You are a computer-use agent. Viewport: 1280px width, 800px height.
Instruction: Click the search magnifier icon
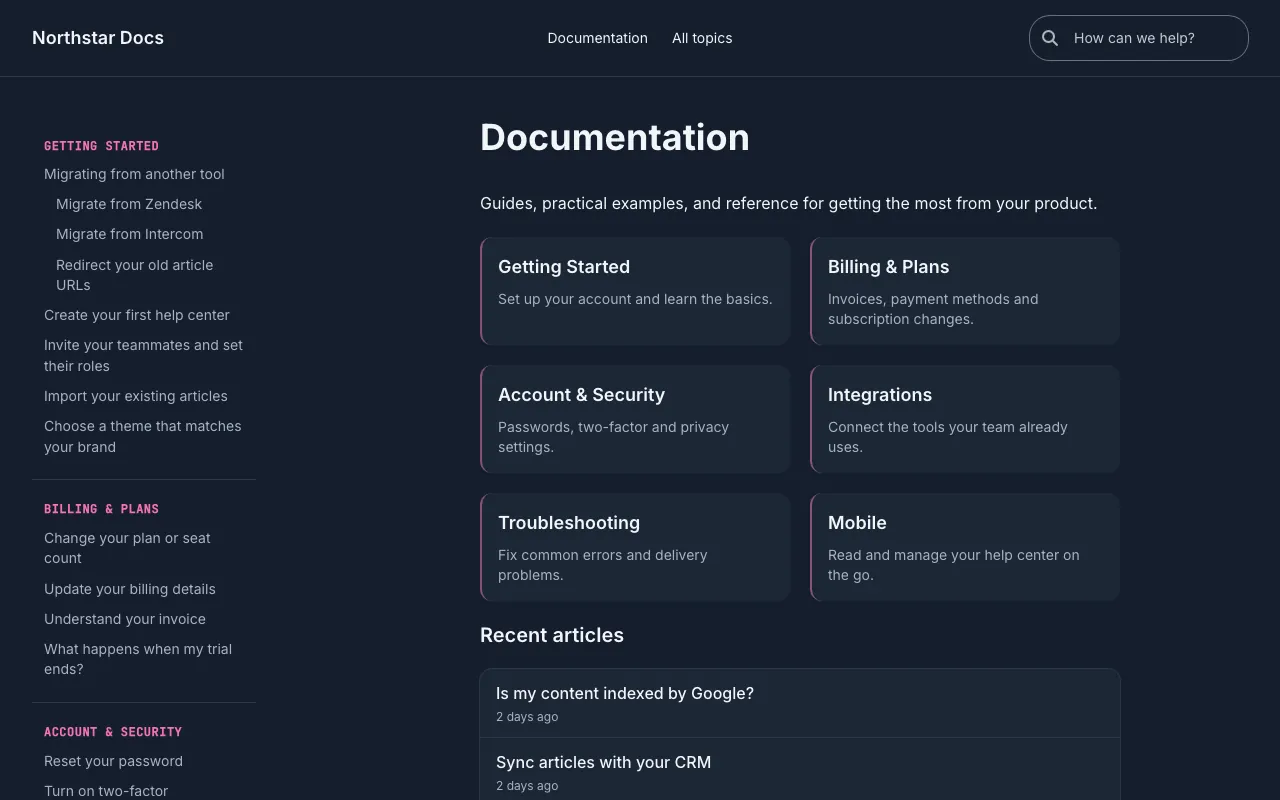pyautogui.click(x=1050, y=38)
